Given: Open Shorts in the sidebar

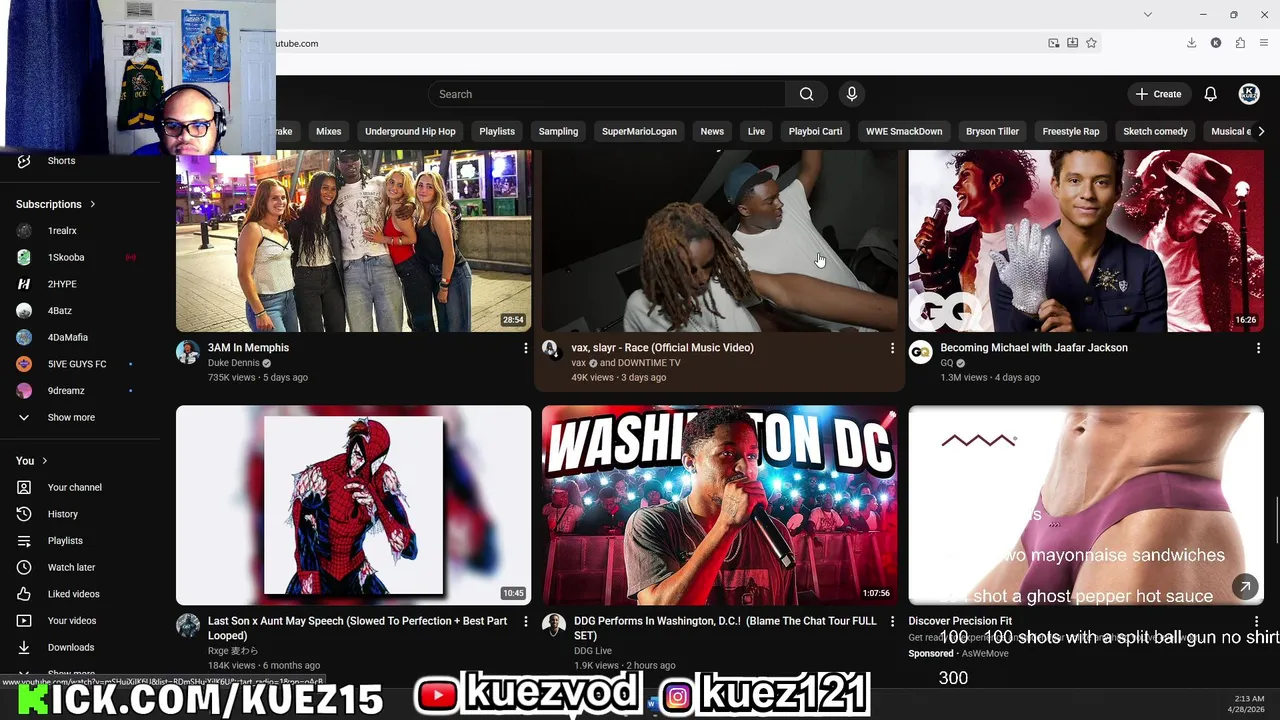Looking at the screenshot, I should (61, 161).
